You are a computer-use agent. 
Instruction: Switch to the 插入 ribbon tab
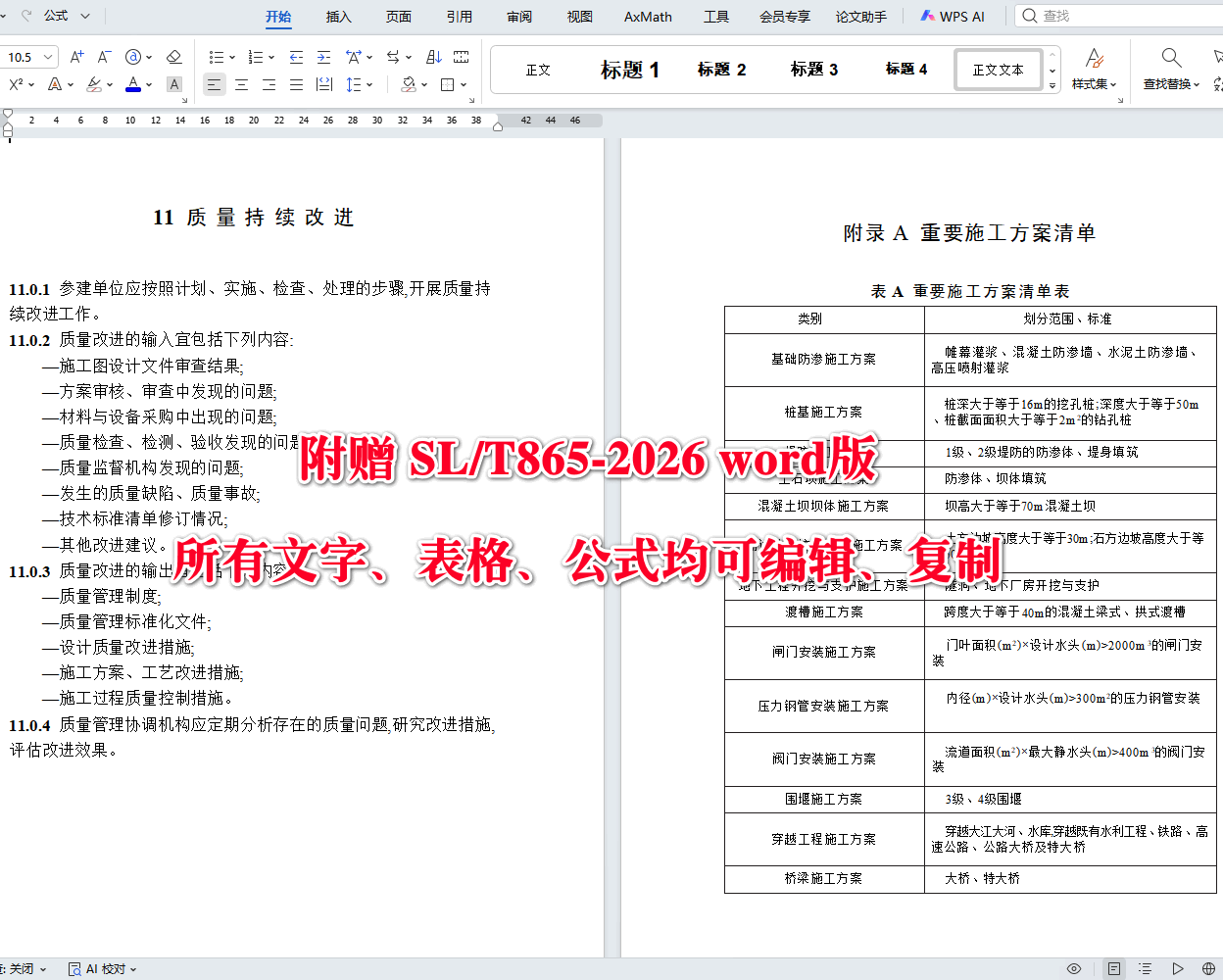(x=337, y=16)
